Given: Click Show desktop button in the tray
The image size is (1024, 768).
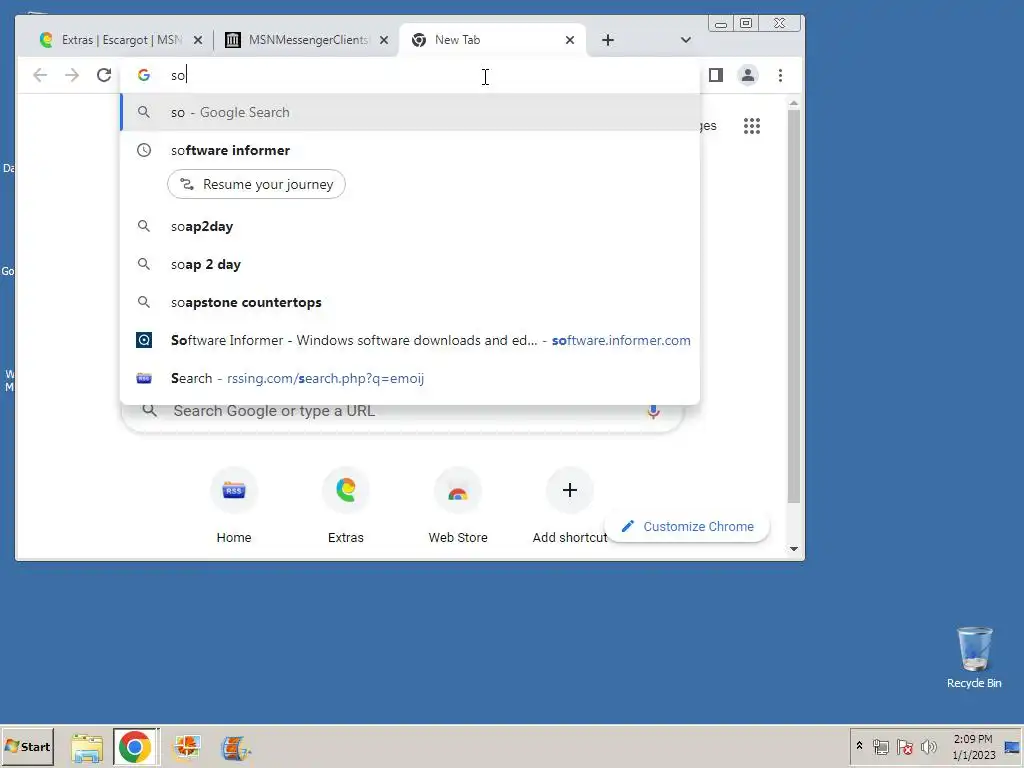Looking at the screenshot, I should point(1012,746).
